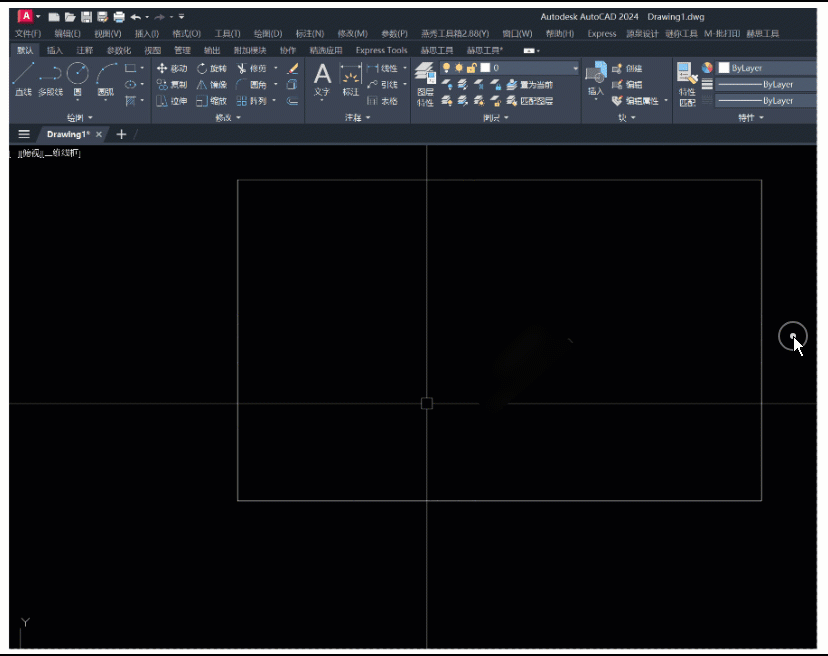The width and height of the screenshot is (828, 656).
Task: Click the Match Properties (特性匹配) icon
Action: [x=686, y=82]
